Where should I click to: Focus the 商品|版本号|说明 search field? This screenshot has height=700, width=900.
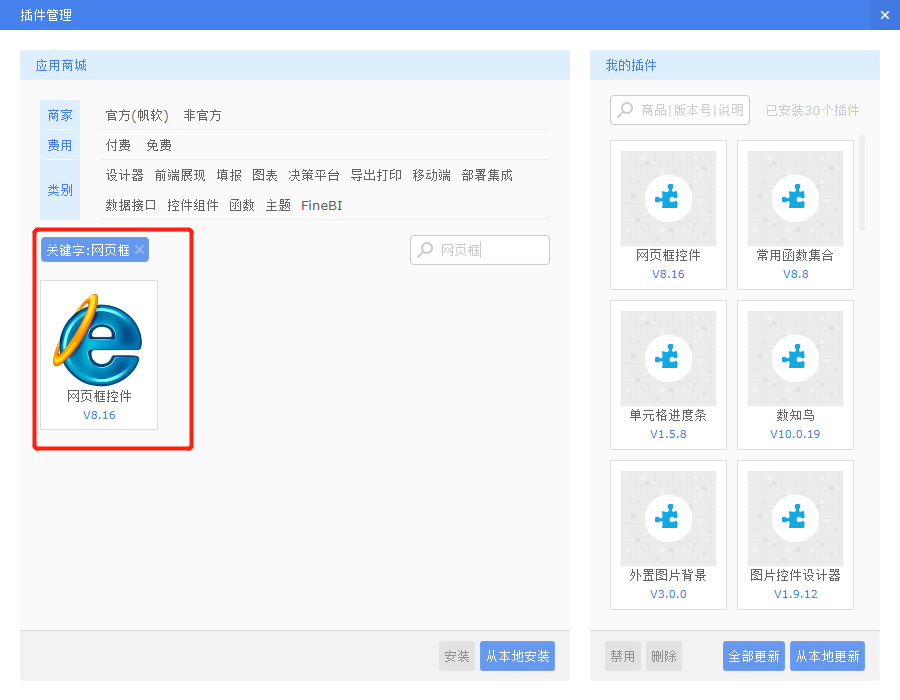click(680, 110)
